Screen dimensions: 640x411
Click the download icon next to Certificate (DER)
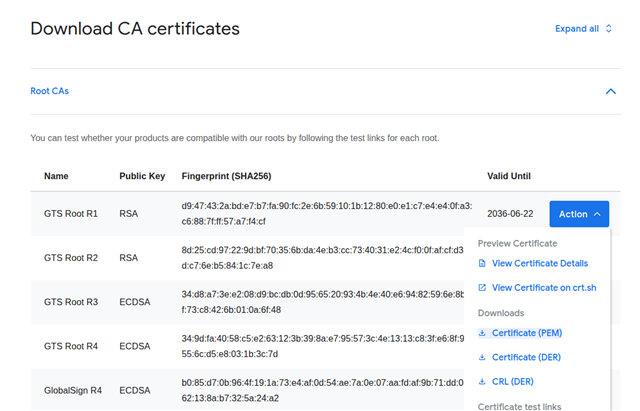(x=482, y=357)
